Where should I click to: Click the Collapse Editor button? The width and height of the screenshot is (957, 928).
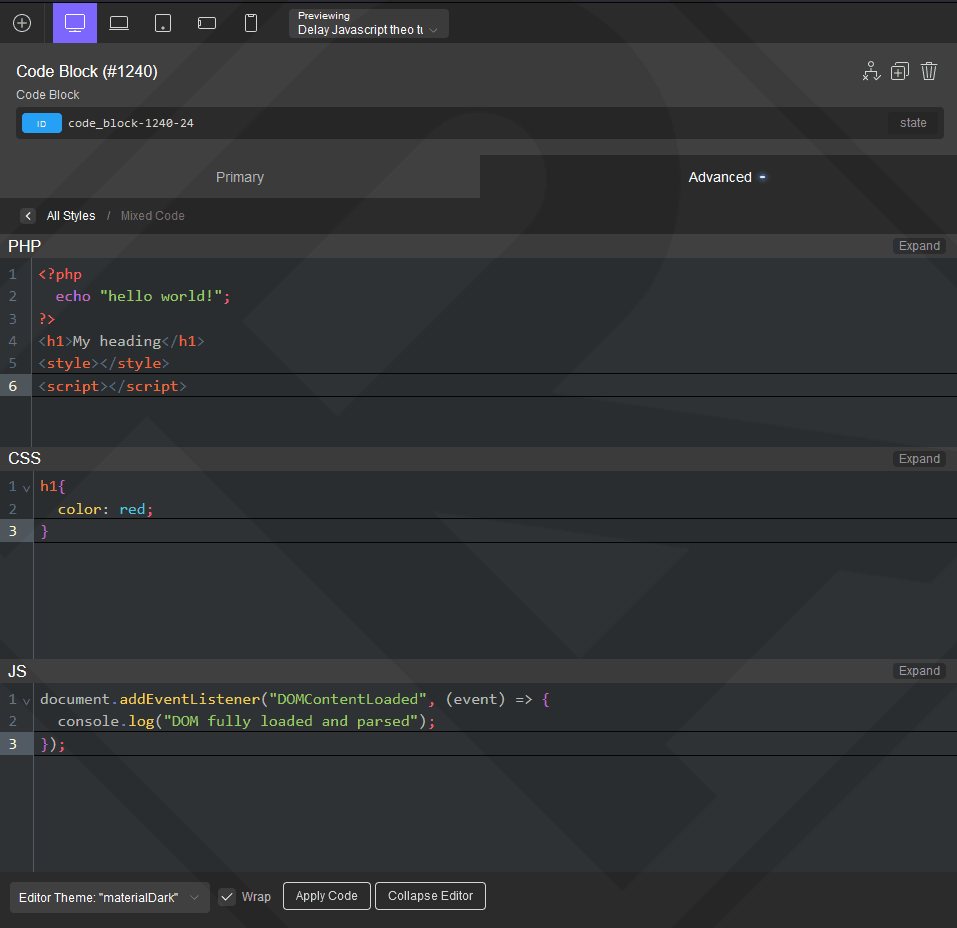(430, 896)
